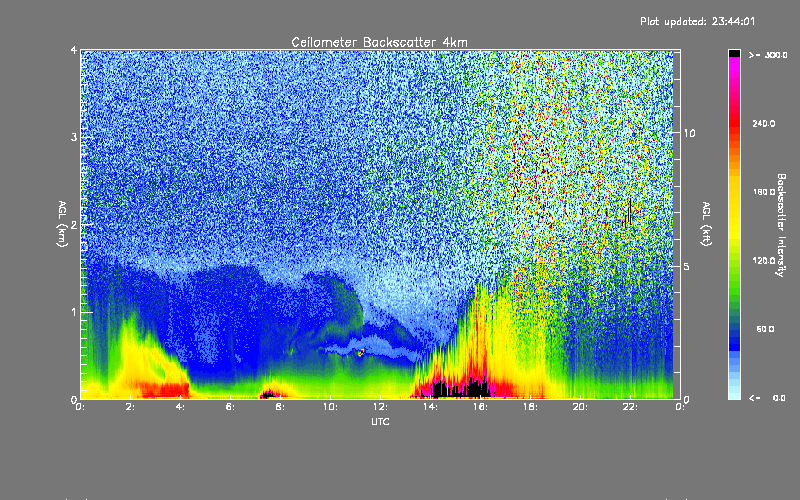Click the '4' tick on the km axis
The width and height of the screenshot is (800, 500).
point(74,51)
